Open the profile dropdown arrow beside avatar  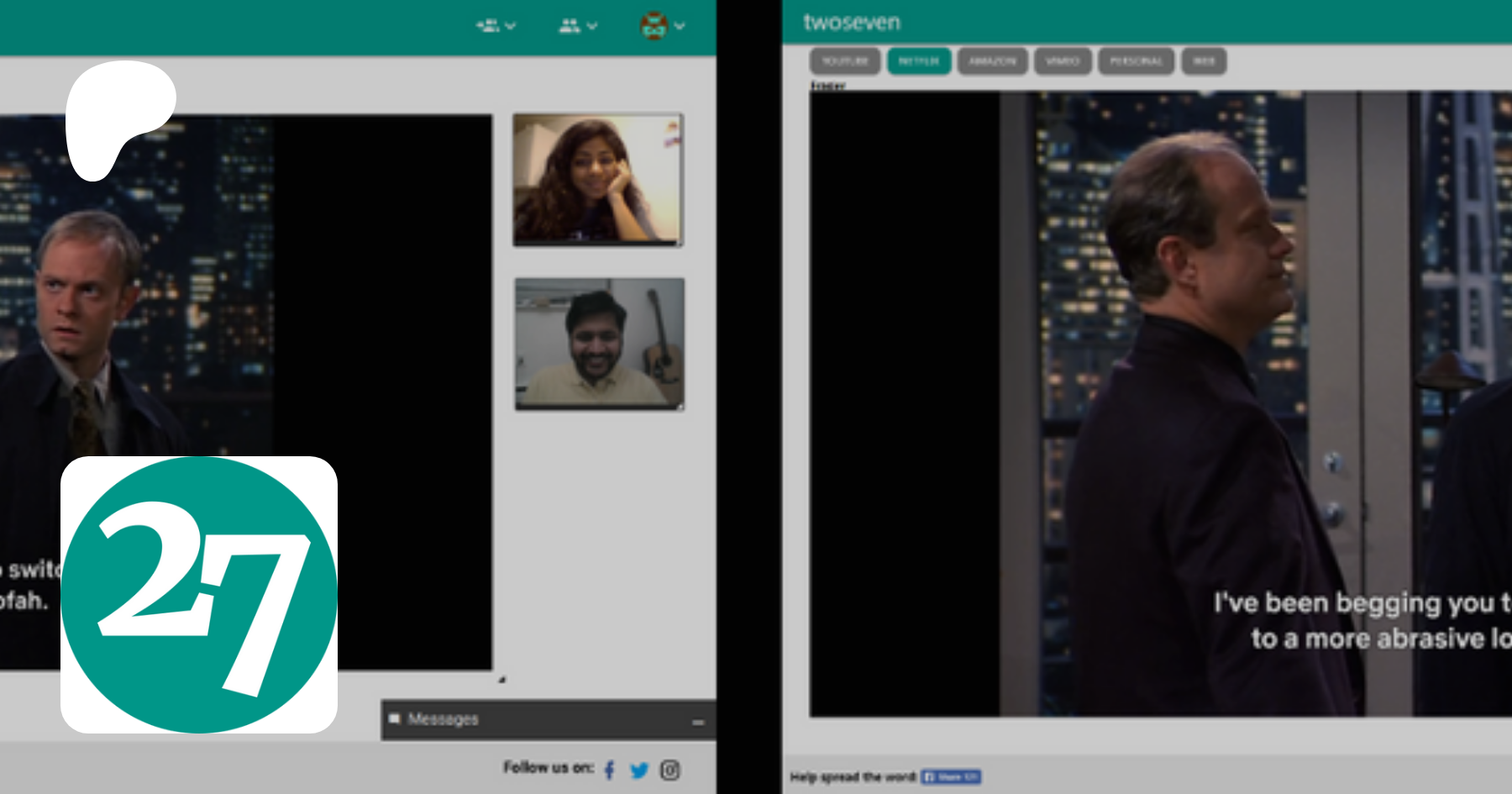click(x=680, y=26)
